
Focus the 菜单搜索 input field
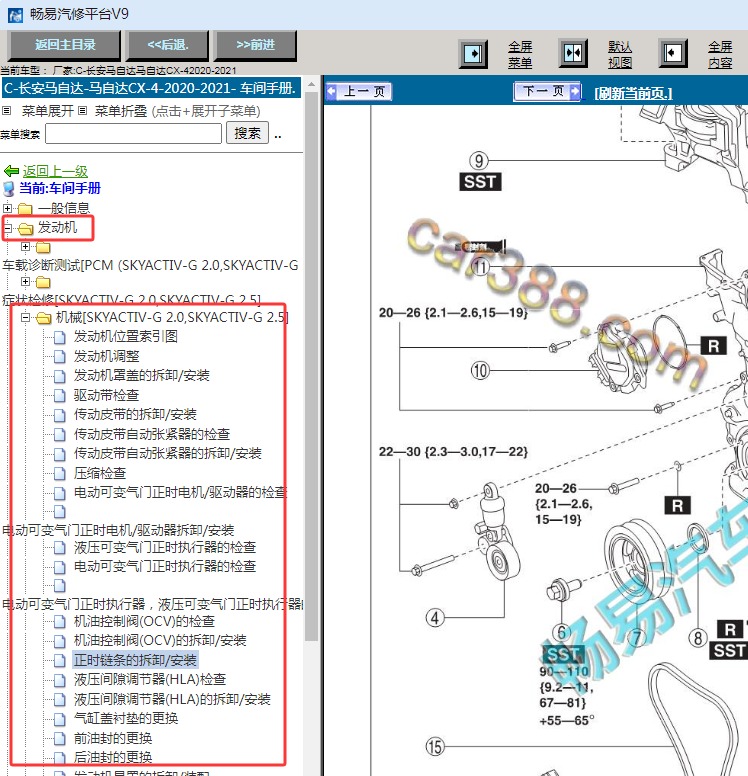pyautogui.click(x=133, y=134)
